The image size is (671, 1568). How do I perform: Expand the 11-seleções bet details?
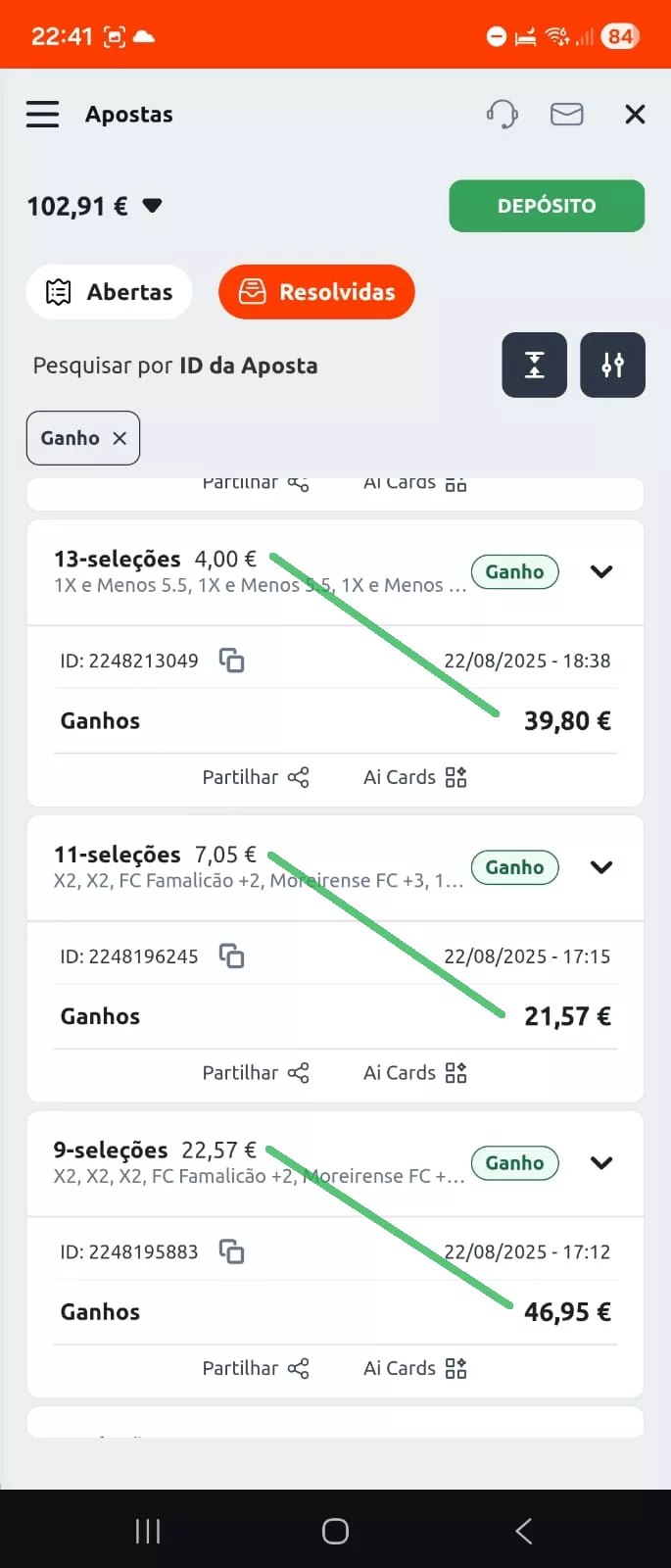coord(601,867)
